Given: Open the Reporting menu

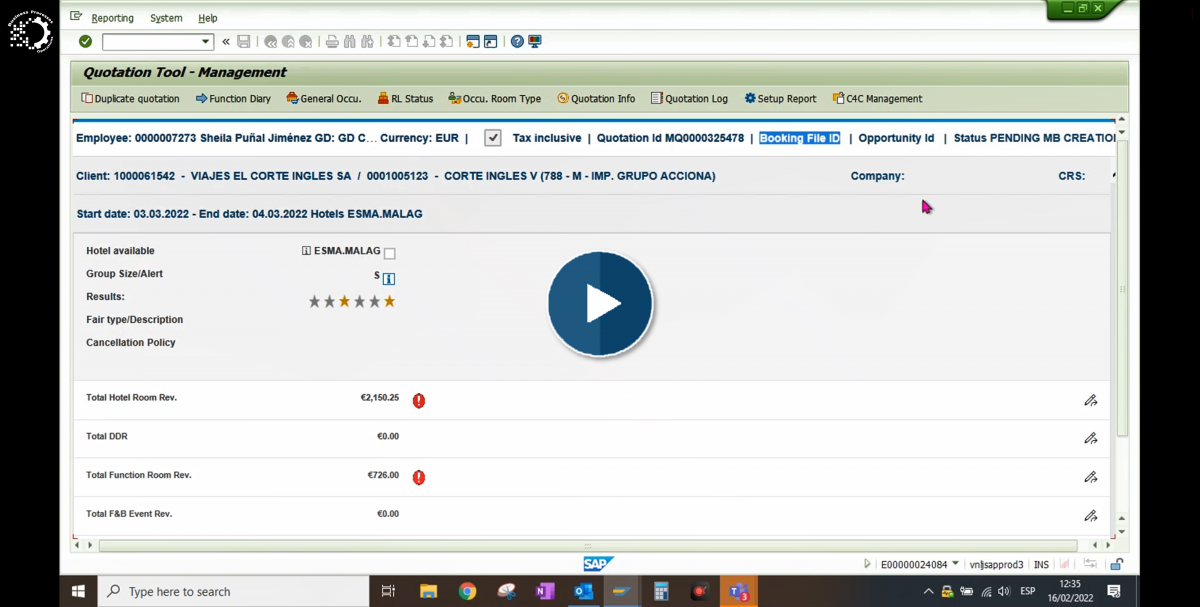Looking at the screenshot, I should [x=112, y=18].
